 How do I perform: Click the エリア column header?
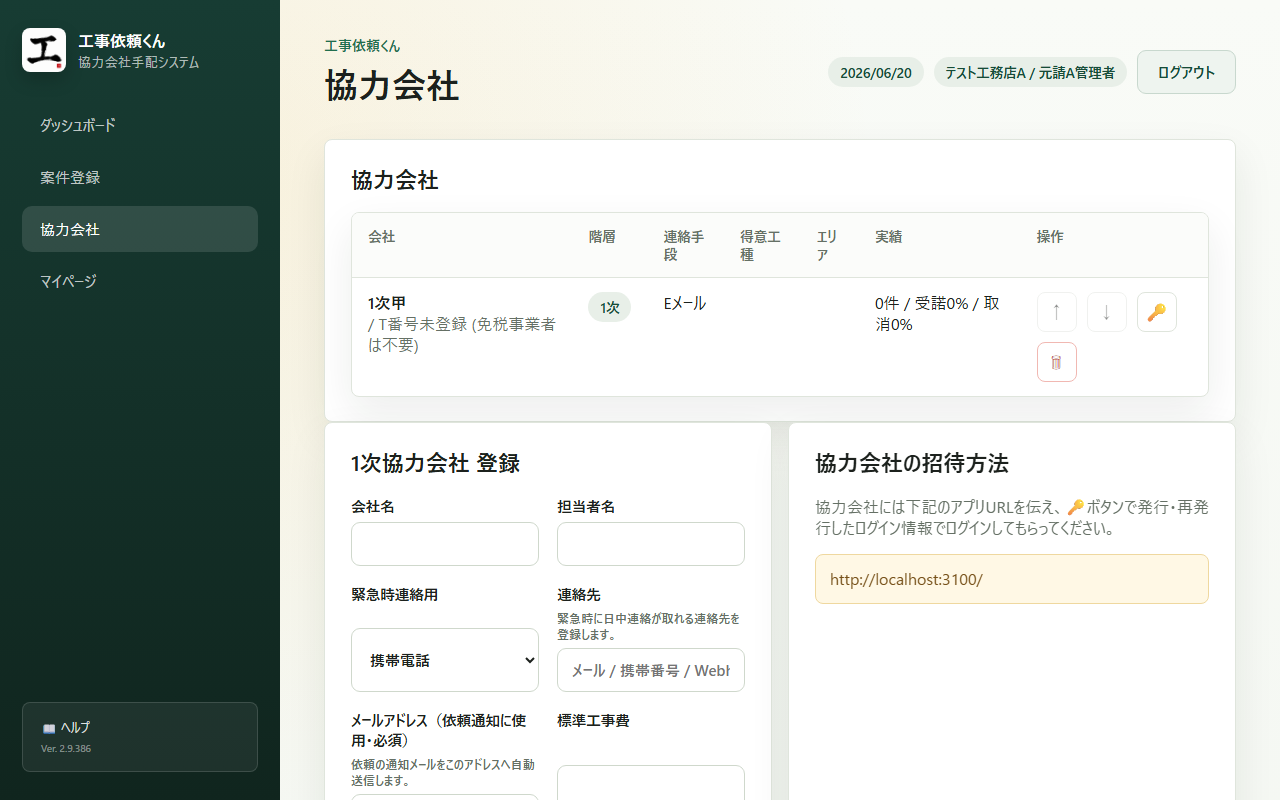click(827, 246)
